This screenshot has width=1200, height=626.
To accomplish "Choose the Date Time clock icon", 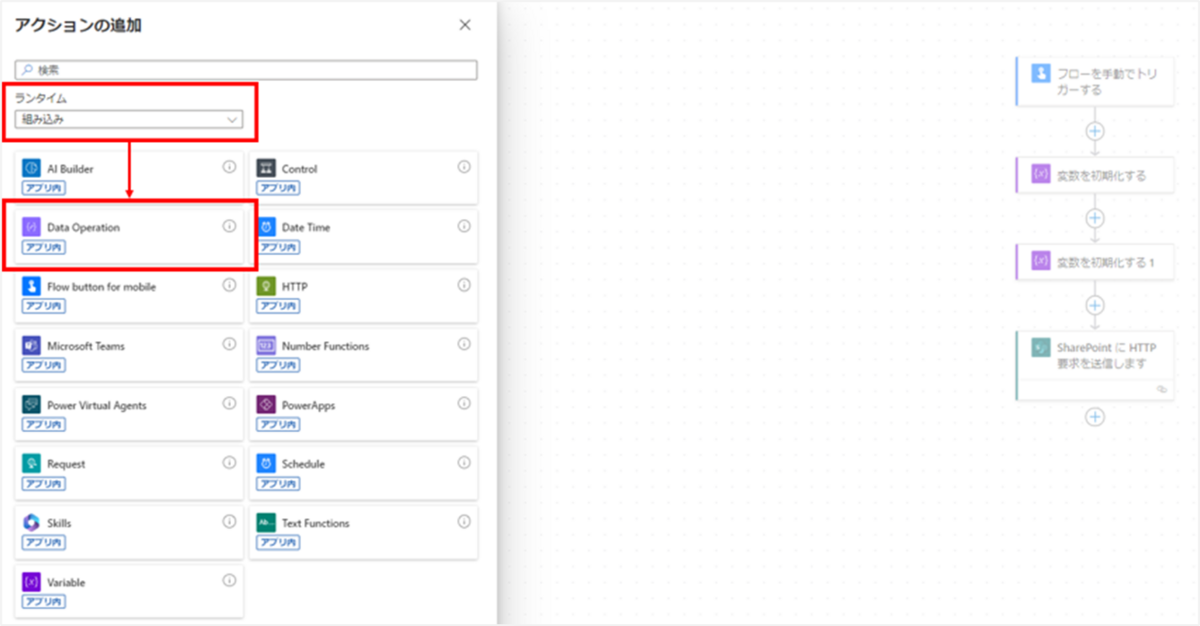I will pyautogui.click(x=265, y=227).
